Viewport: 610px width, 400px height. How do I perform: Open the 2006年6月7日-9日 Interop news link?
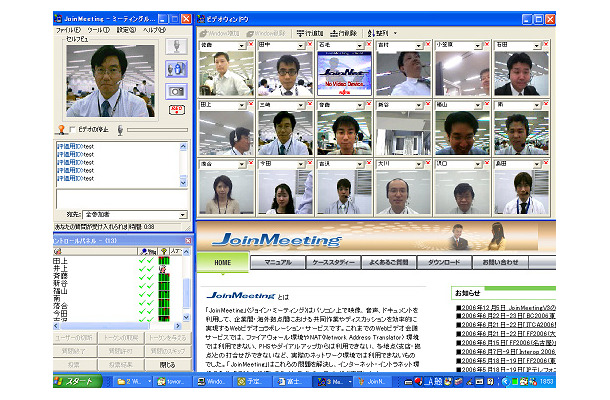506,352
